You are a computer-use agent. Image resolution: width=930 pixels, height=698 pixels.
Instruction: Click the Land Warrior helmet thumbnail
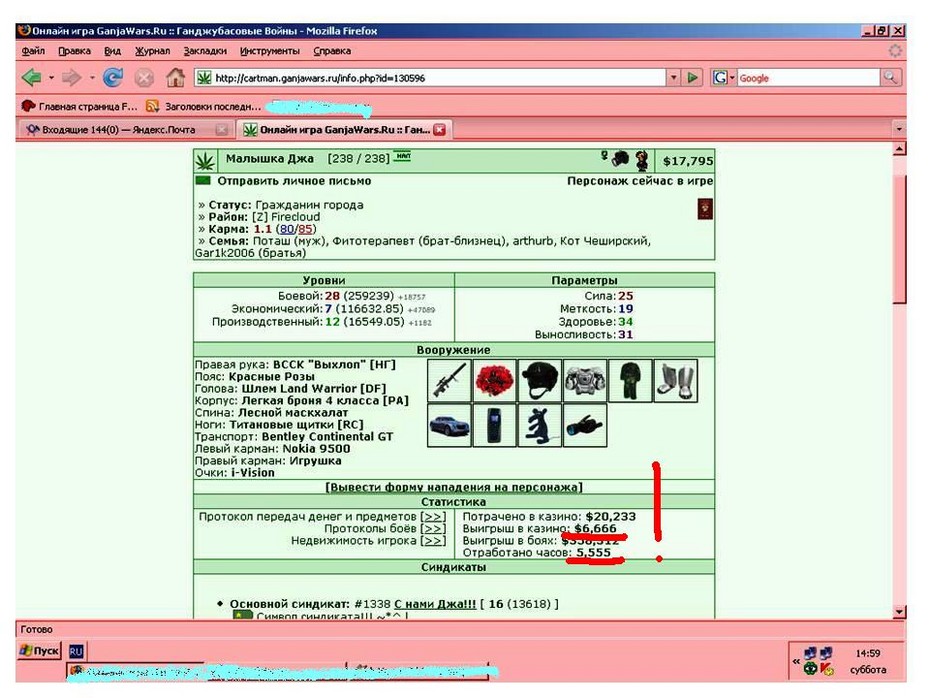tap(540, 380)
